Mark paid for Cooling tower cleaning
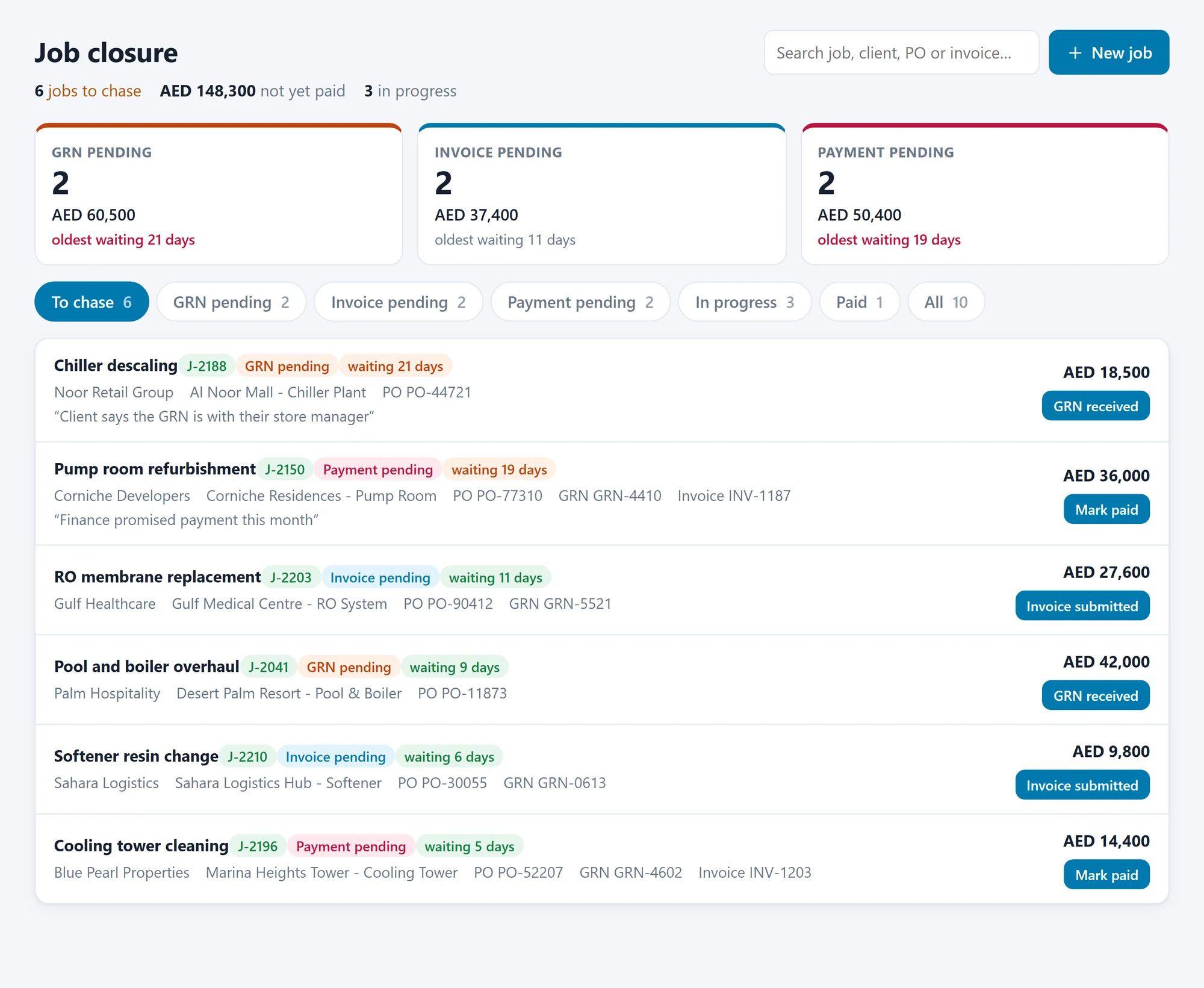The height and width of the screenshot is (988, 1204). pyautogui.click(x=1106, y=875)
